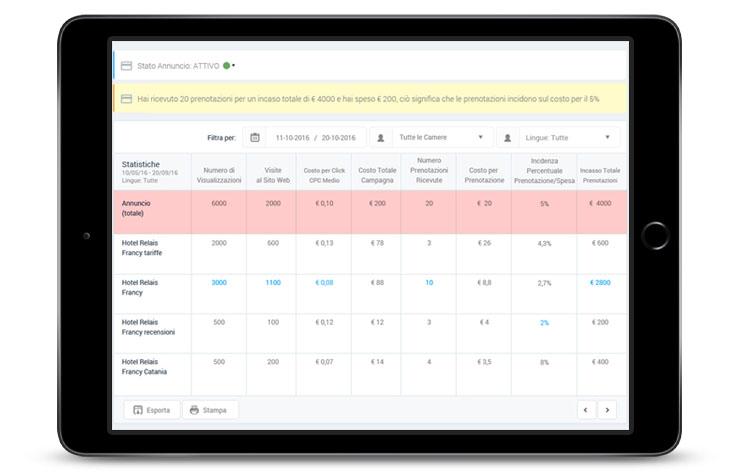Image resolution: width=742 pixels, height=471 pixels.
Task: Click the blue 3000 views value
Action: click(219, 283)
